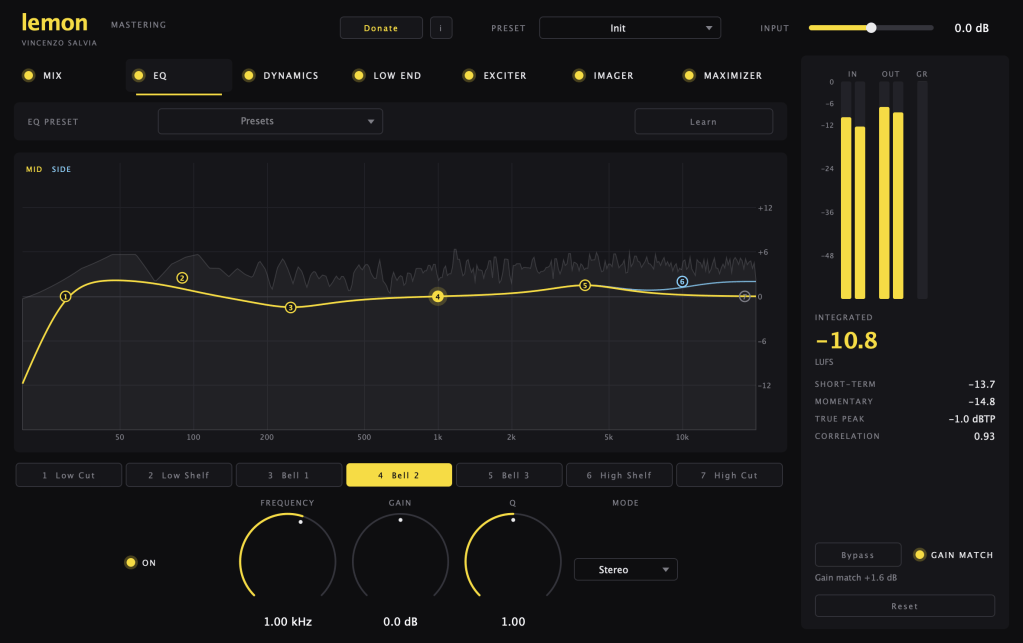Screen dimensions: 1023x643
Task: Click the -1.0 dBTP true peak value
Action: click(x=971, y=419)
